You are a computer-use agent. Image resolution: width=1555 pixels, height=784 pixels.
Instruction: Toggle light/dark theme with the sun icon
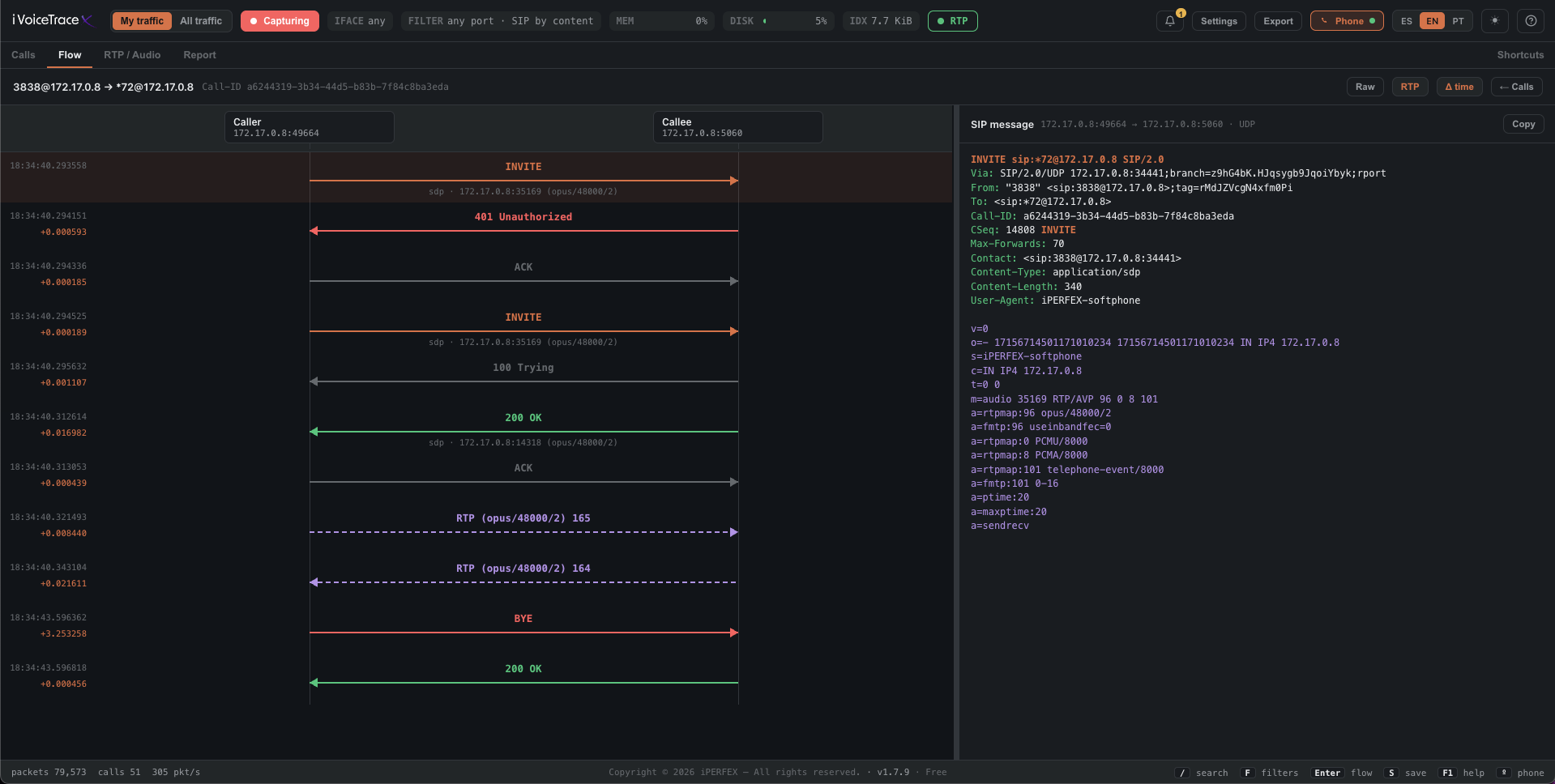coord(1495,21)
